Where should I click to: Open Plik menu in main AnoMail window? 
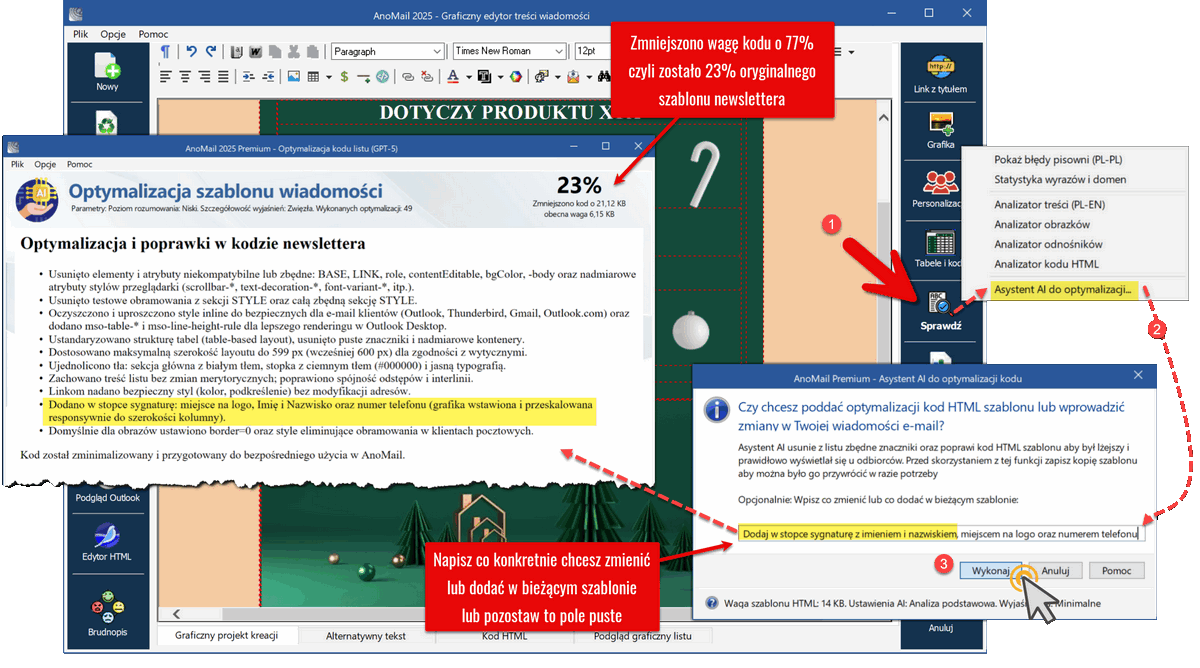[81, 33]
